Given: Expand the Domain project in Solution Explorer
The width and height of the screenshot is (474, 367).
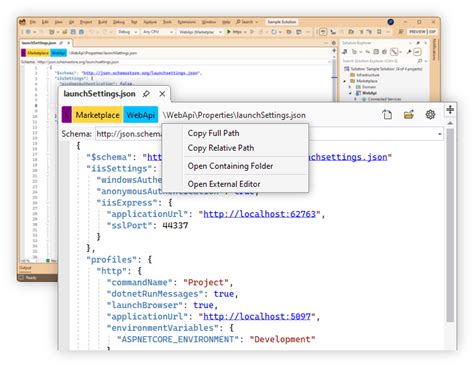Looking at the screenshot, I should coord(350,87).
